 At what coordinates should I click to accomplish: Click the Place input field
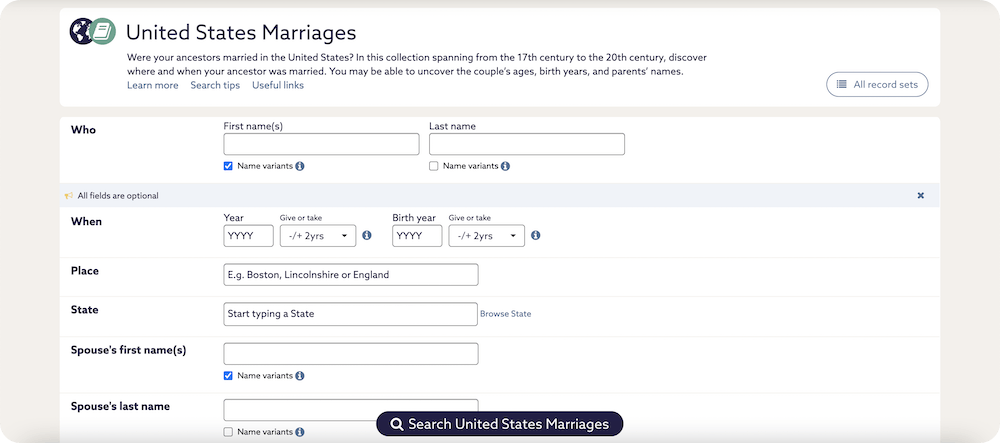pyautogui.click(x=350, y=275)
